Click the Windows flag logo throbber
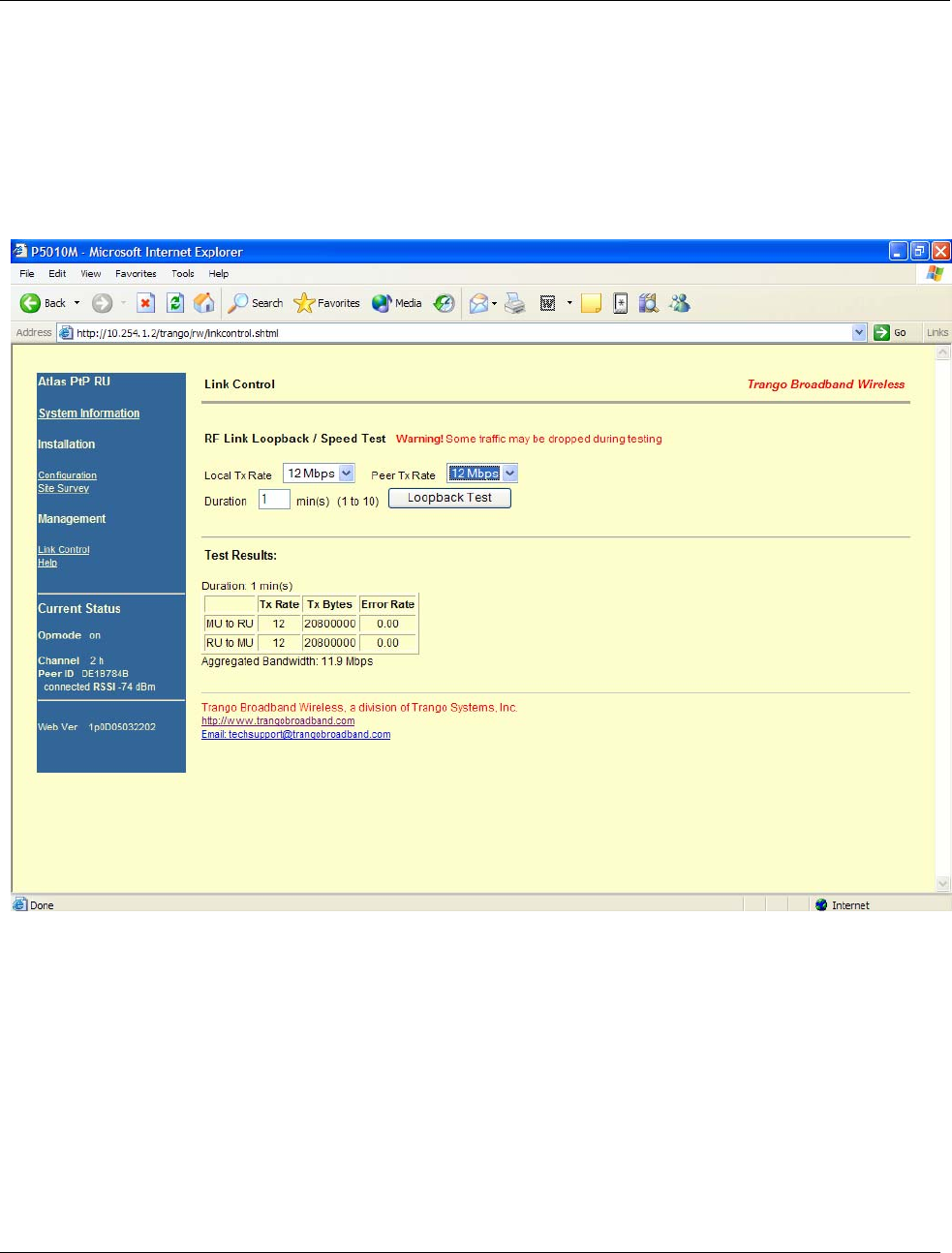 (x=935, y=274)
